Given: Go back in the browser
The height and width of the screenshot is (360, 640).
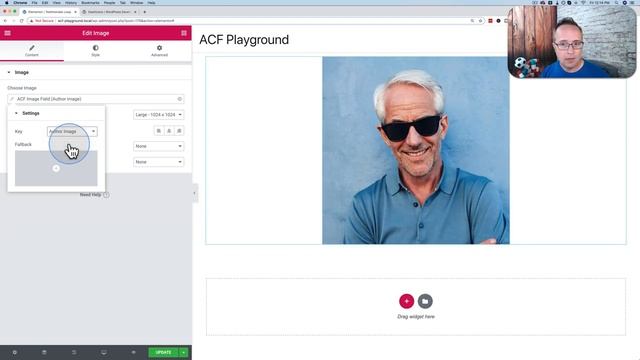Looking at the screenshot, I should click(x=5, y=21).
